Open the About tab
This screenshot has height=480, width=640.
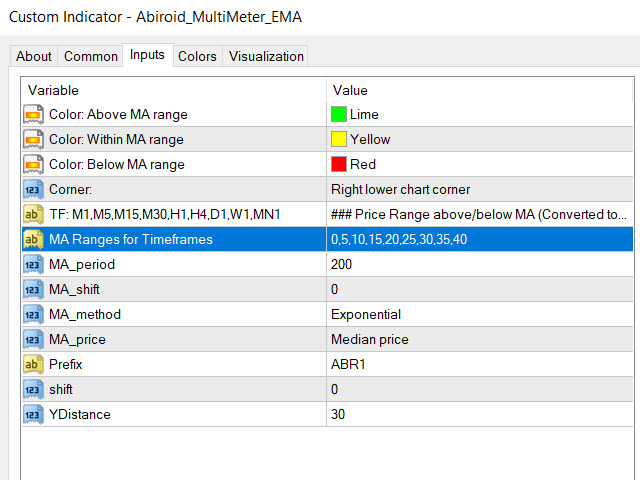pyautogui.click(x=34, y=56)
